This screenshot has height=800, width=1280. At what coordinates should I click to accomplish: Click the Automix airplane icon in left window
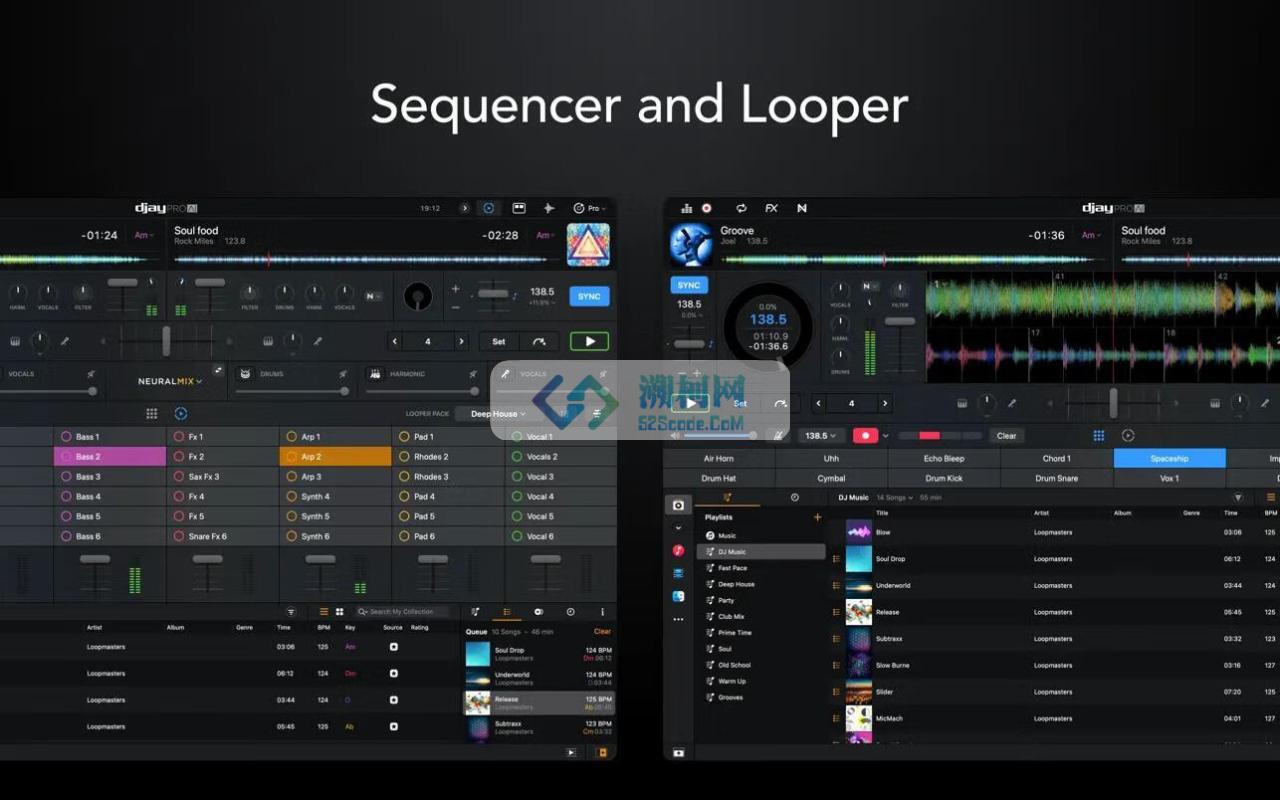(x=549, y=208)
